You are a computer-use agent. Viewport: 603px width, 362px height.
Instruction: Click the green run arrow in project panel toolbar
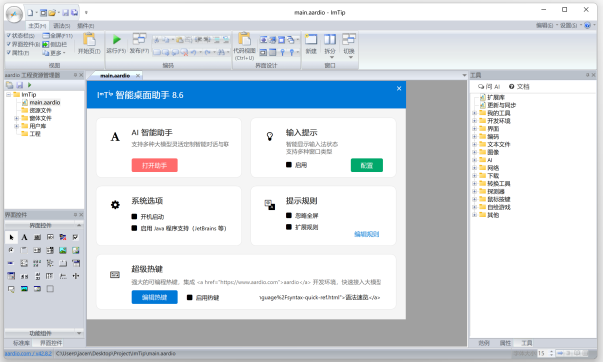tap(30, 85)
